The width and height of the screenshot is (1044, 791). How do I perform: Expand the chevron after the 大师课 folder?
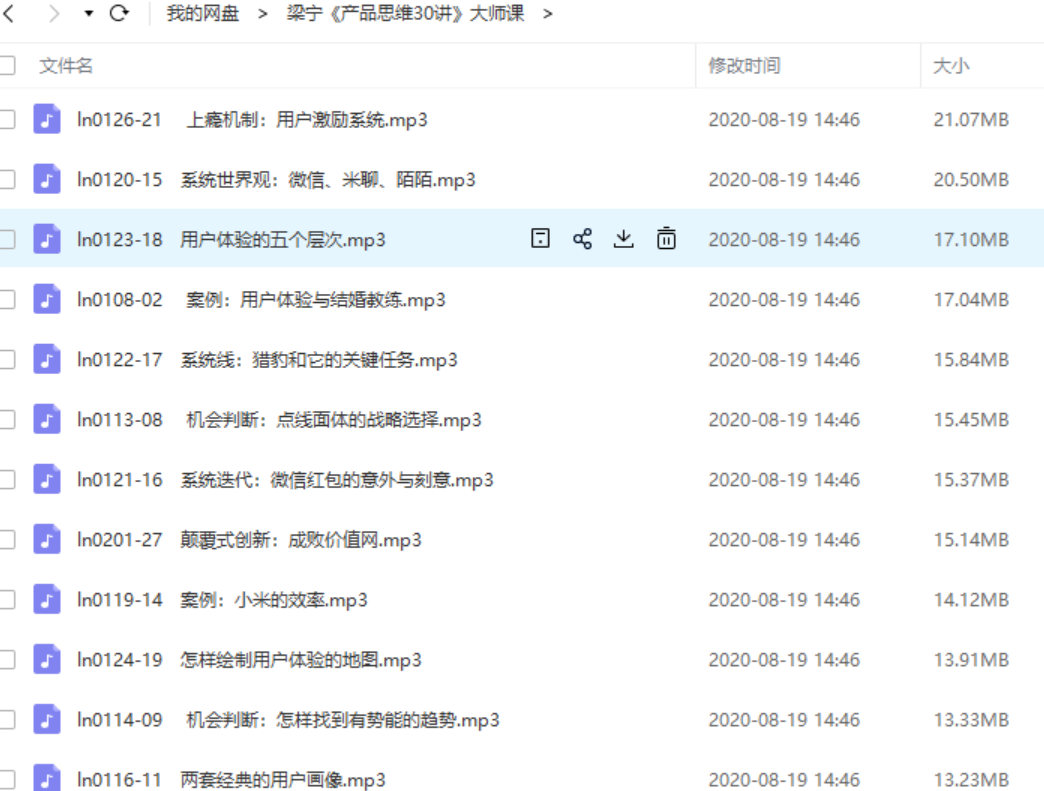click(547, 13)
